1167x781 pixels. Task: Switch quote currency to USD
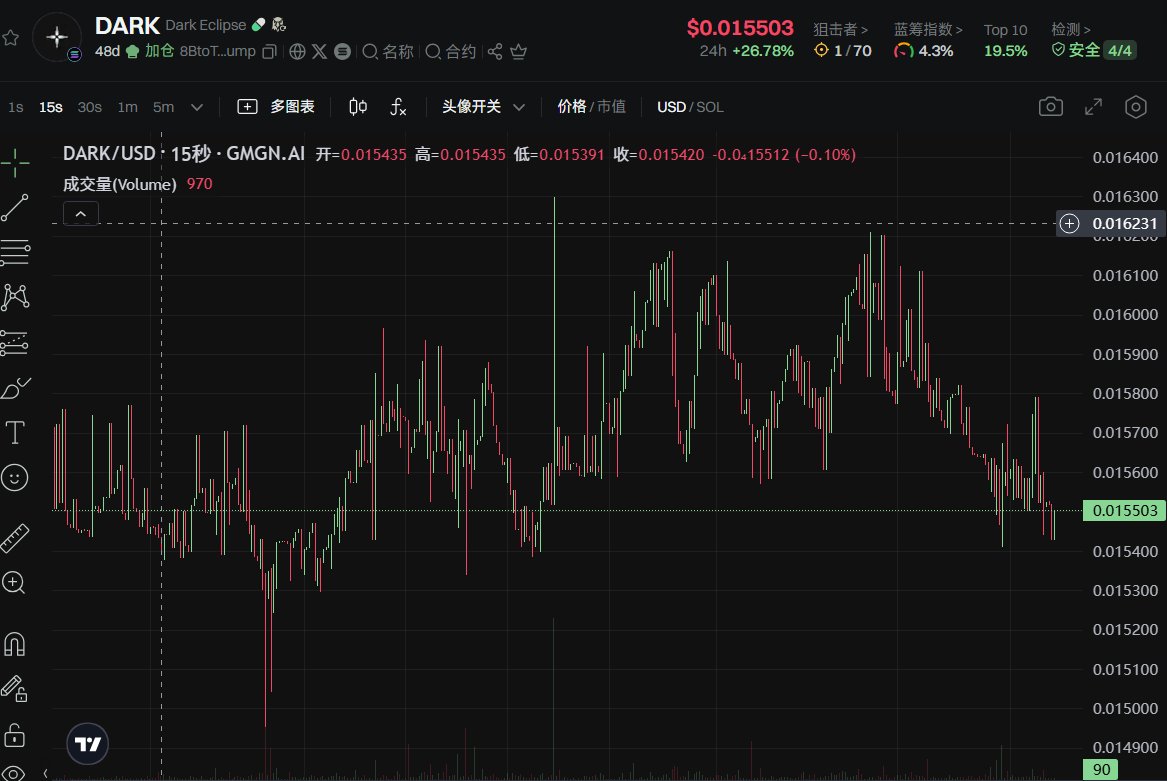click(671, 107)
